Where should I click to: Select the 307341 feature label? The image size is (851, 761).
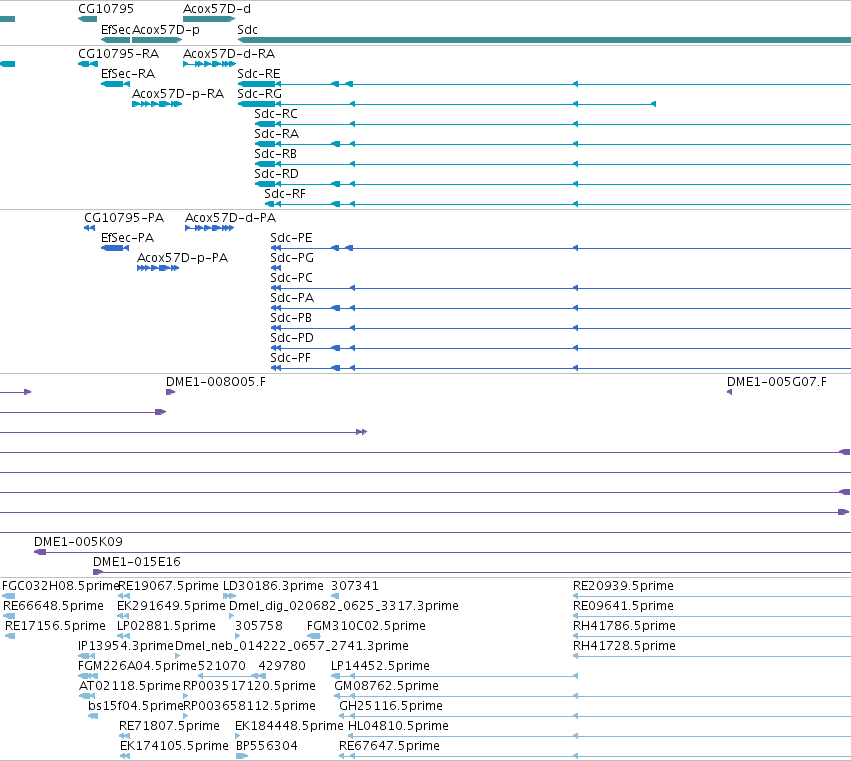pos(355,586)
